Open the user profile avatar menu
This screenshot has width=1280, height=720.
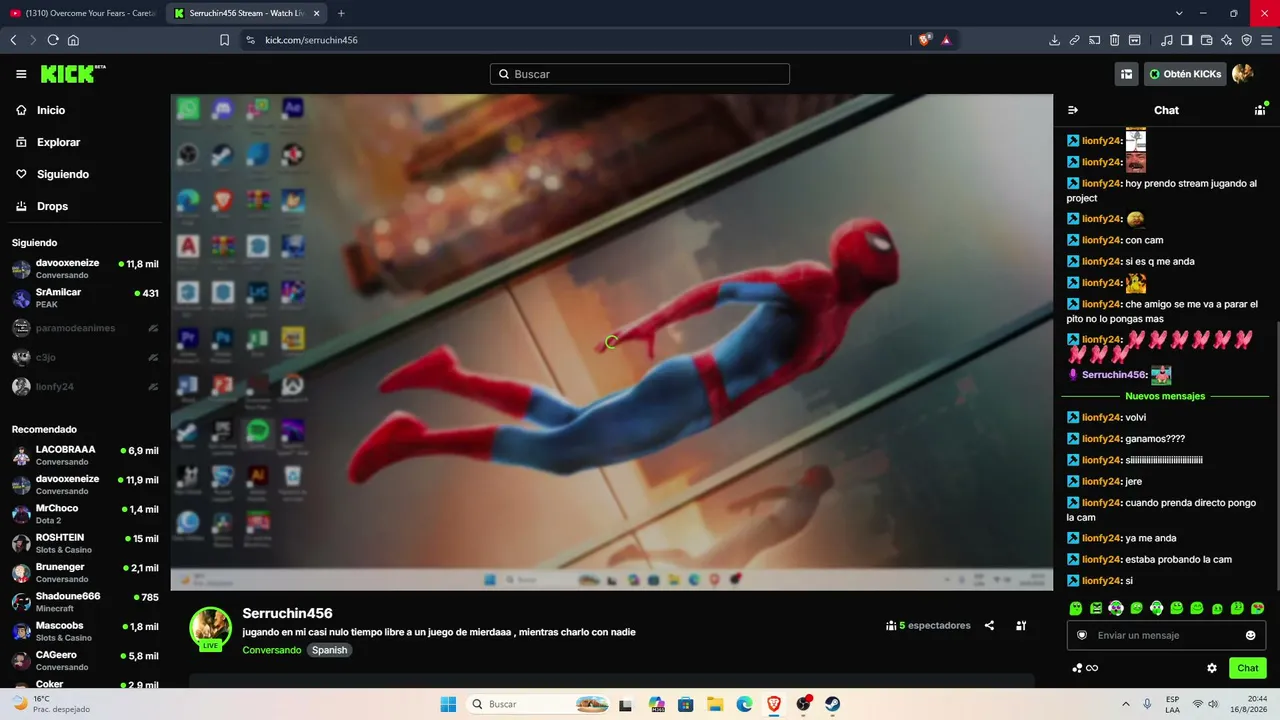(1243, 74)
